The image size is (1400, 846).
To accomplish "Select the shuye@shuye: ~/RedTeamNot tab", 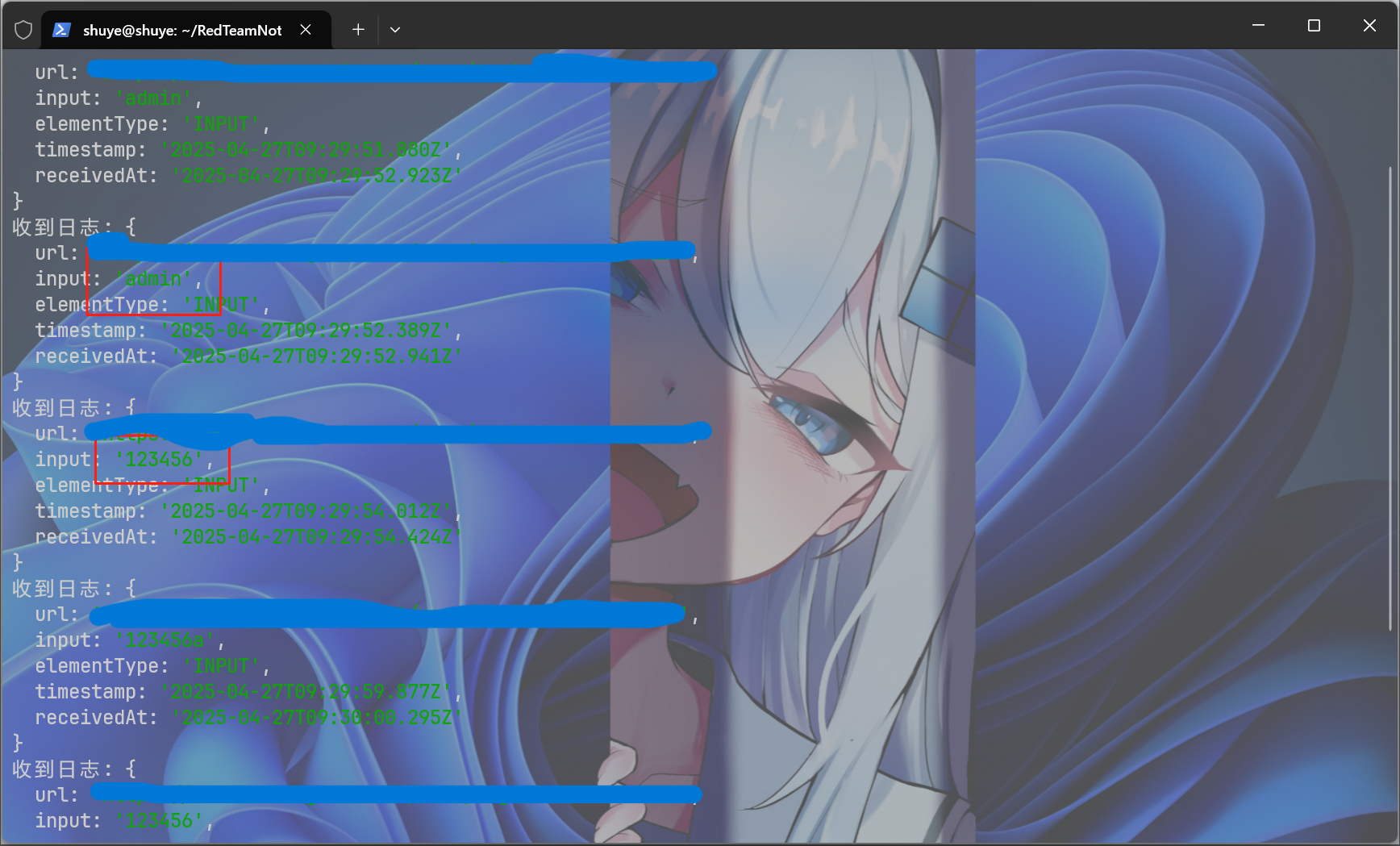I will click(186, 30).
